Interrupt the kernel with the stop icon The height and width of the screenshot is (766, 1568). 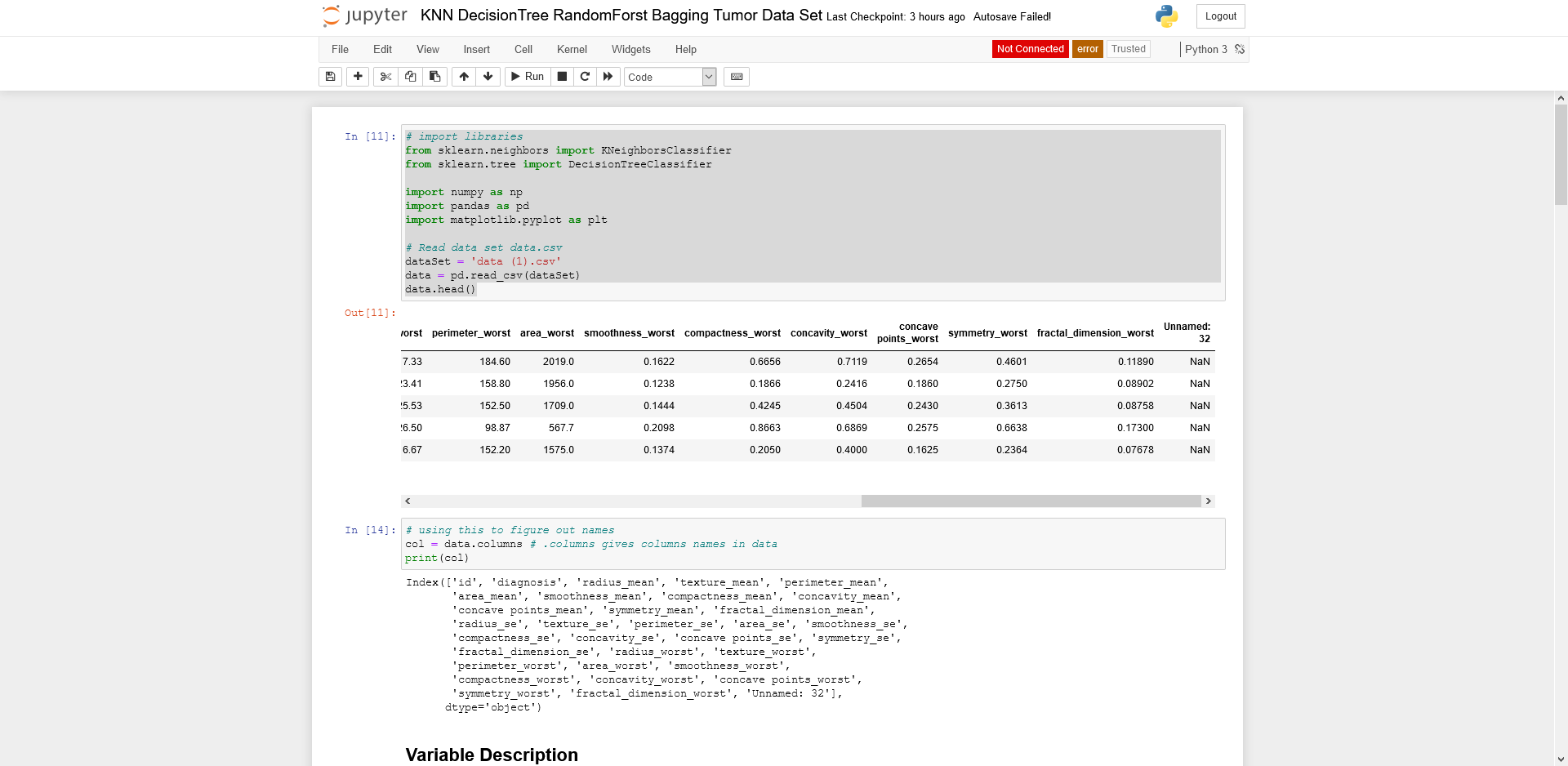[x=561, y=77]
